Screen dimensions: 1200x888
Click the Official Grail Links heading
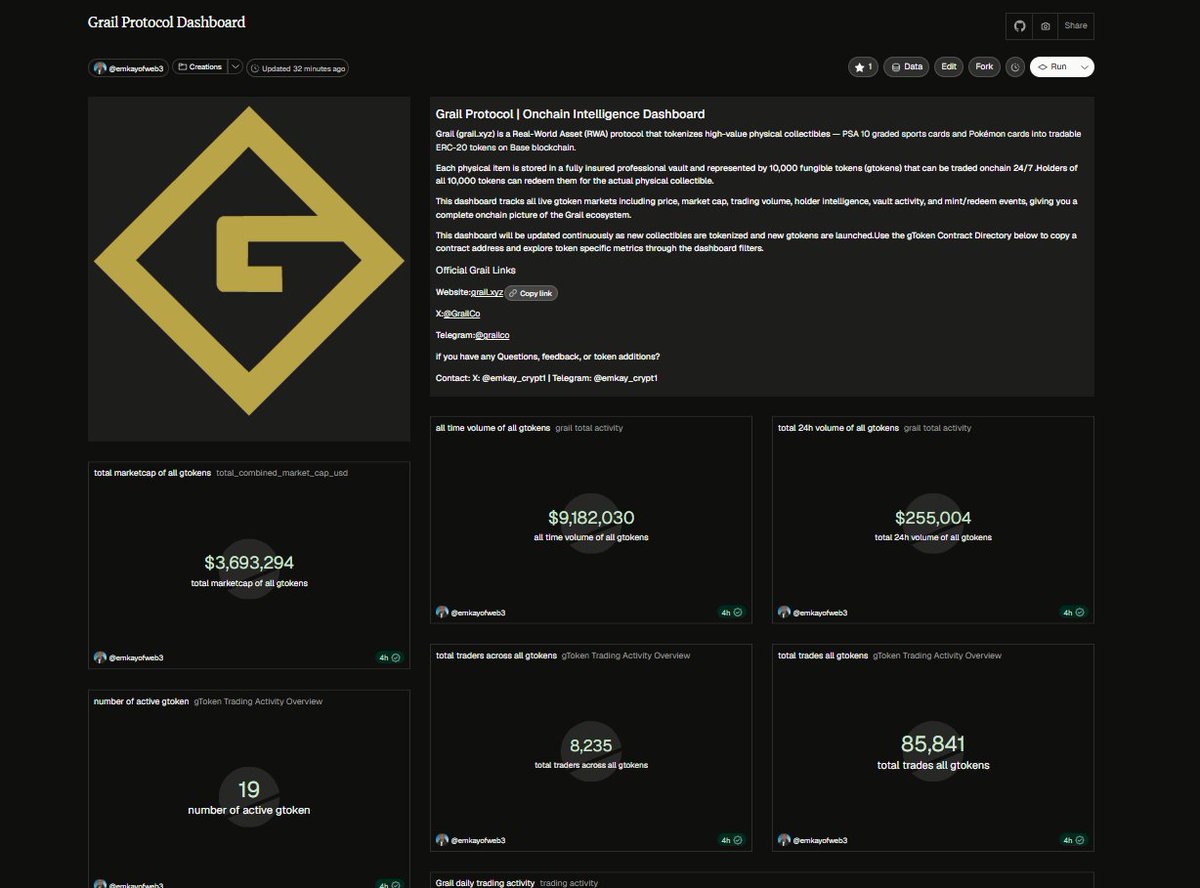(476, 271)
